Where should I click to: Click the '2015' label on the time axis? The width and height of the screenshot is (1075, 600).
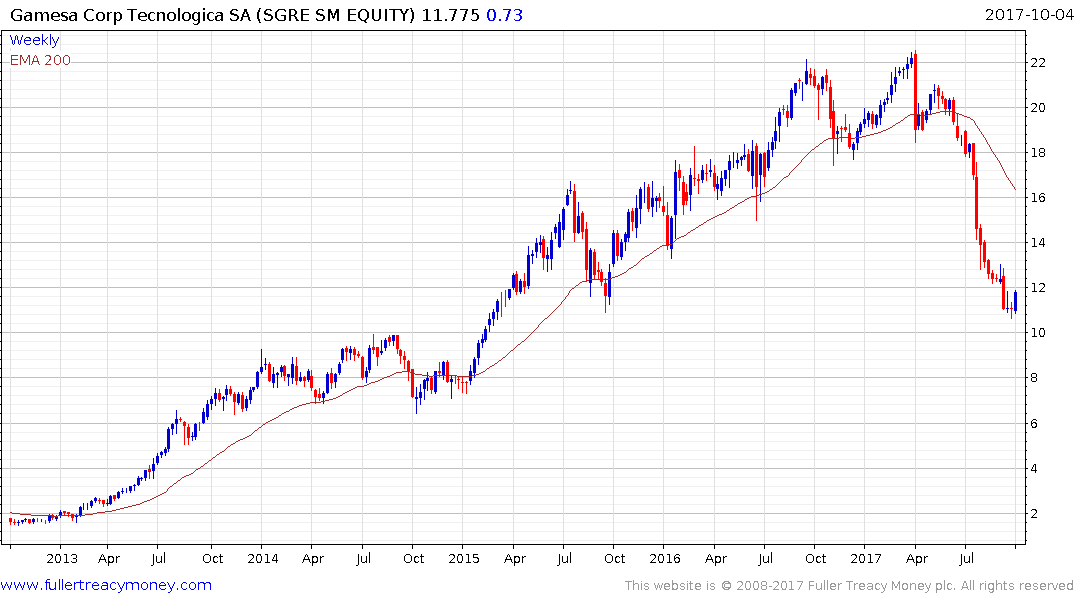pos(463,558)
